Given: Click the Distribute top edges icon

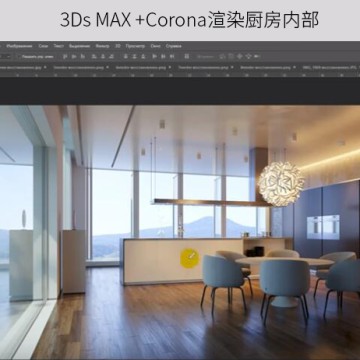Looking at the screenshot, I should (125, 56).
